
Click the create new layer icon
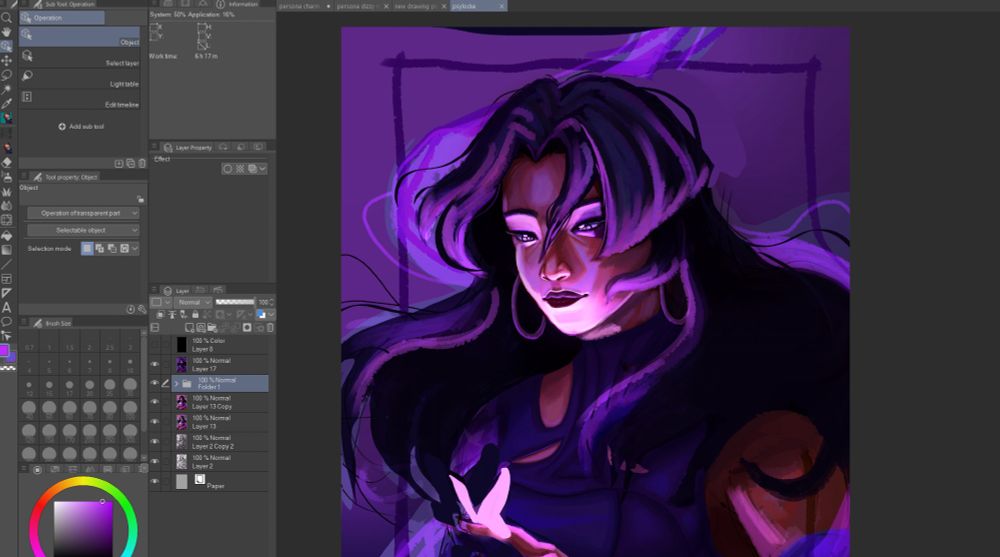click(x=189, y=328)
